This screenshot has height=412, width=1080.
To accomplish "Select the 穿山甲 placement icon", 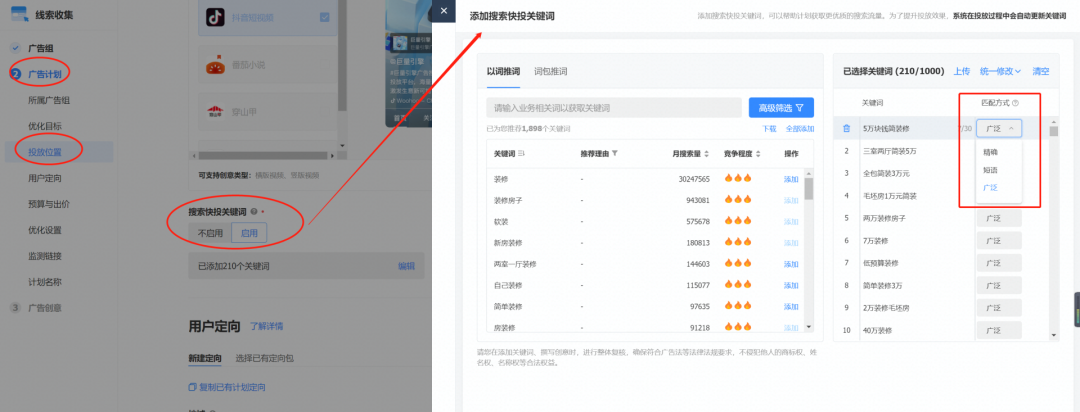I will pyautogui.click(x=216, y=111).
